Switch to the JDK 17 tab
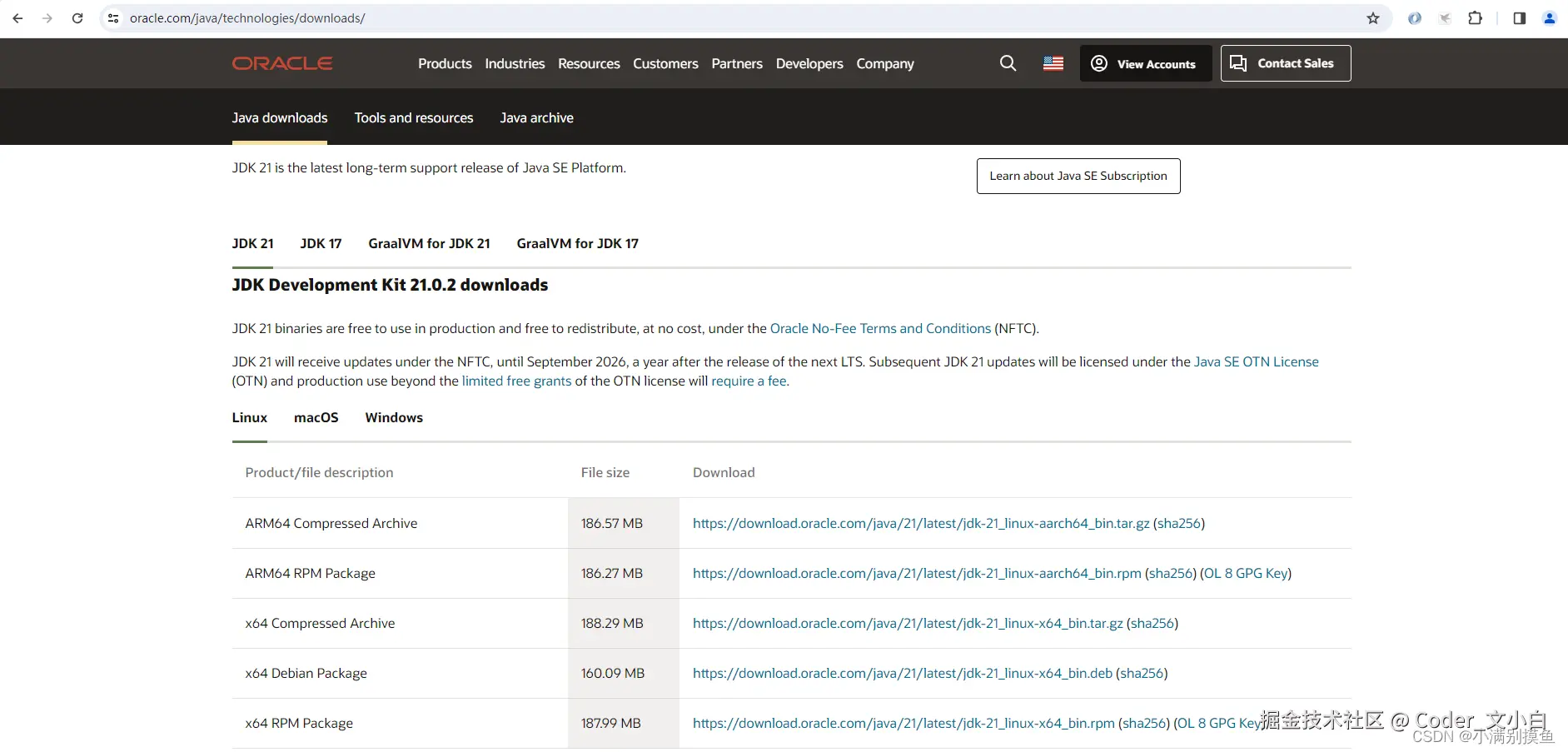This screenshot has height=752, width=1568. tap(321, 244)
